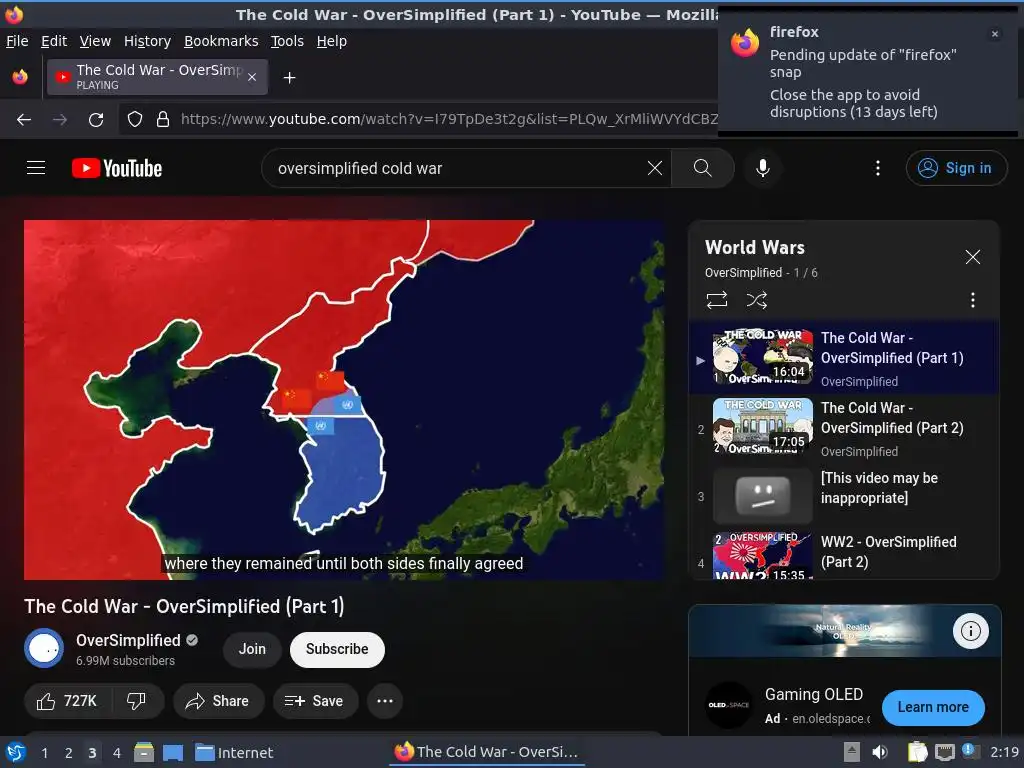Play The Cold War Part 2 video
This screenshot has height=768, width=1024.
[844, 428]
